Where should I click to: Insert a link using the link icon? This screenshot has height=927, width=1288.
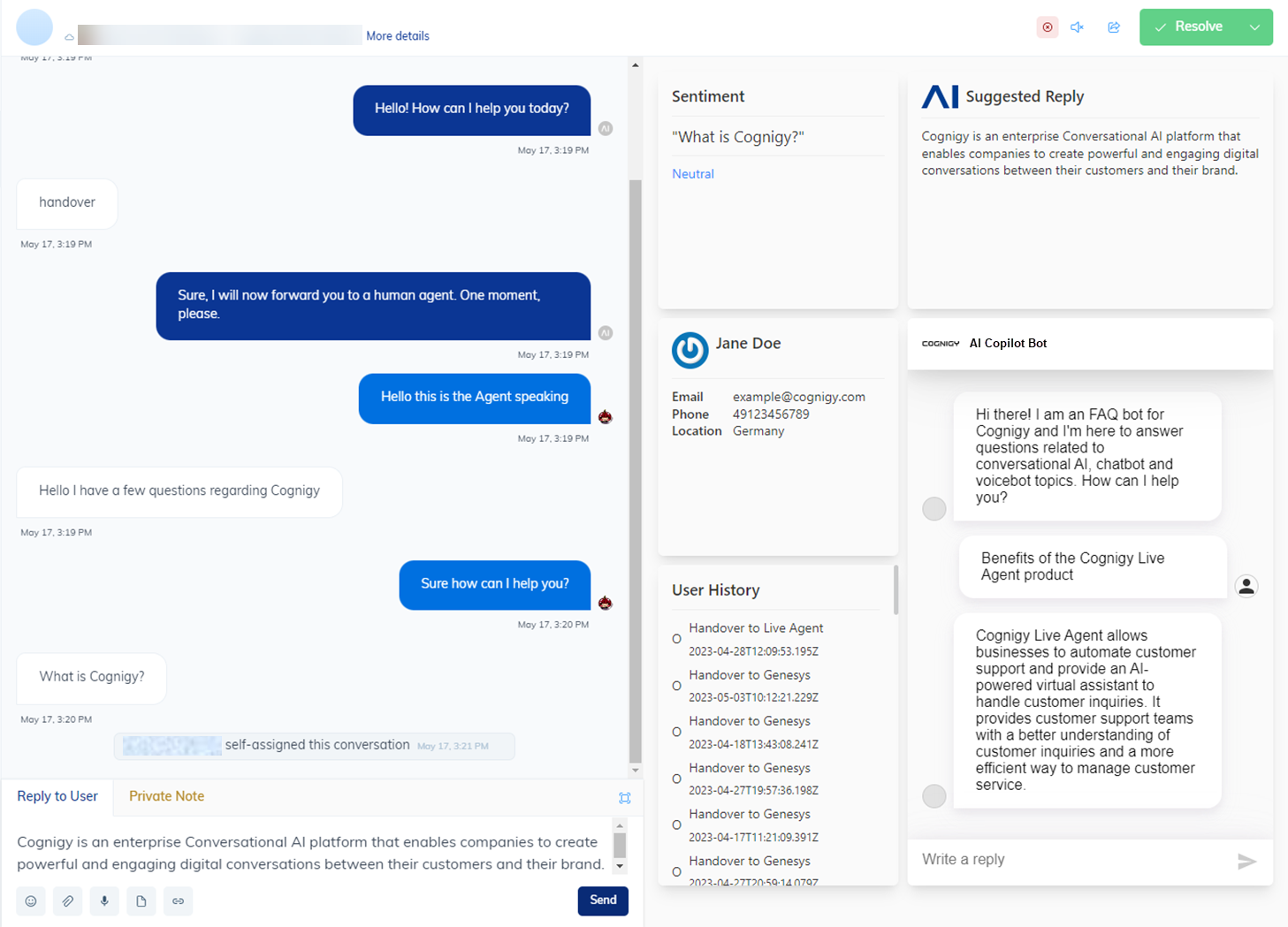click(x=178, y=900)
